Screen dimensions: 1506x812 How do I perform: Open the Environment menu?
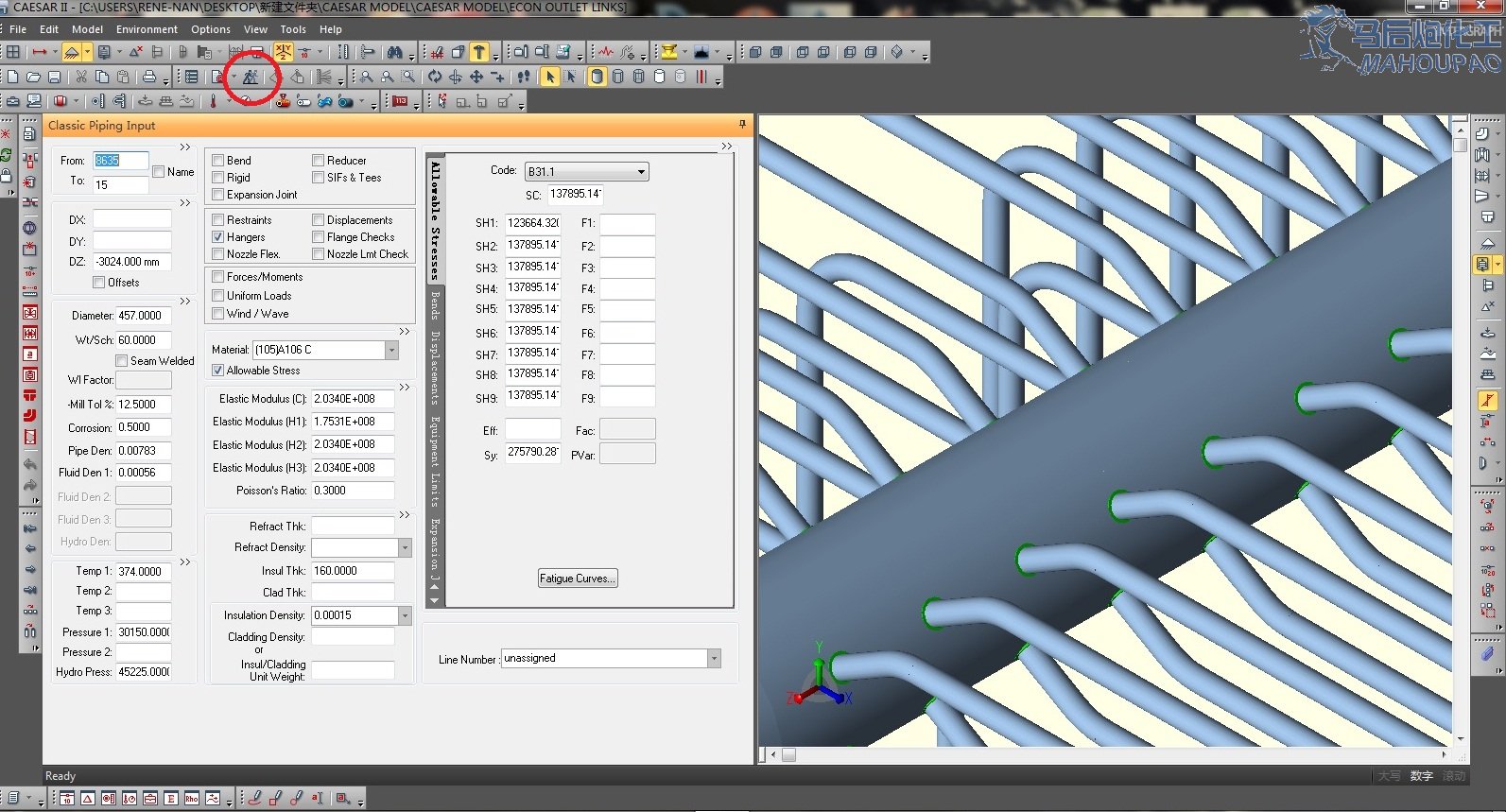(147, 29)
